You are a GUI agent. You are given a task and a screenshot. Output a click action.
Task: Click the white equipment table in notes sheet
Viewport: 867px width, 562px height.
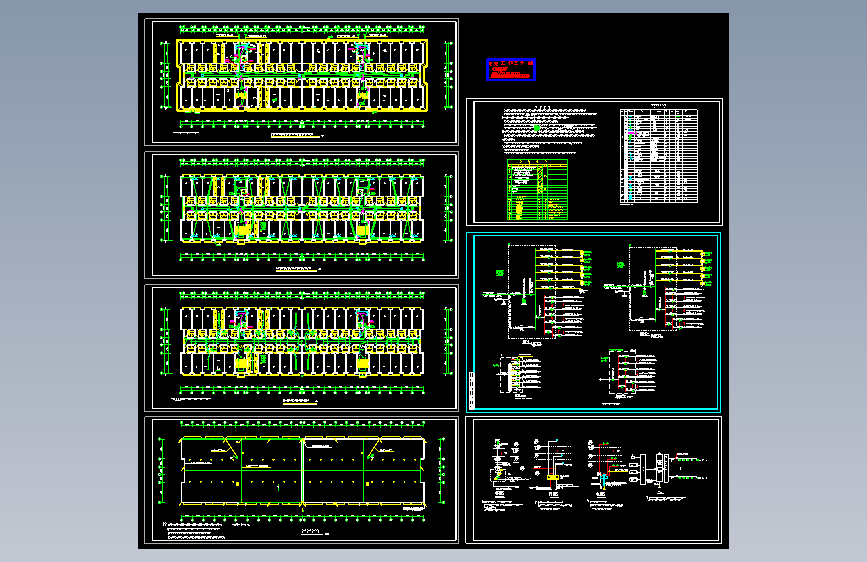(659, 157)
